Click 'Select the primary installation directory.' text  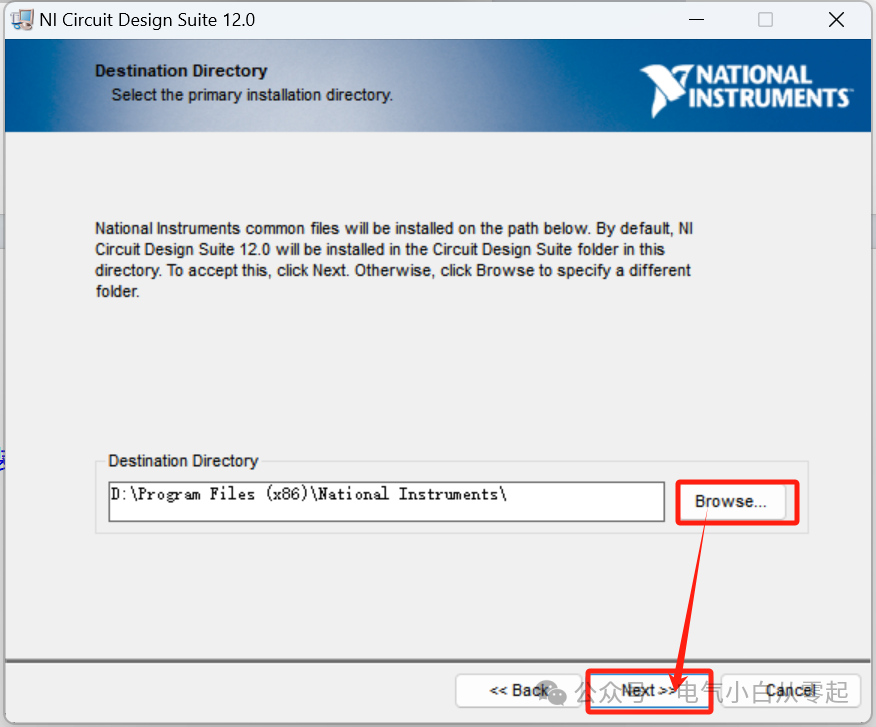click(x=252, y=95)
